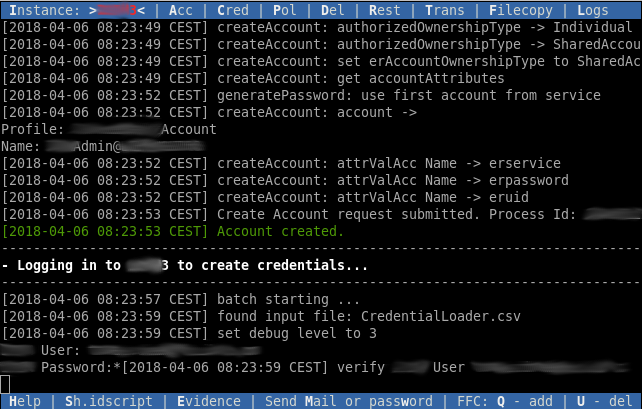Click 'attrValAcc Name -> erservice' line
This screenshot has width=642, height=409.
coord(281,163)
